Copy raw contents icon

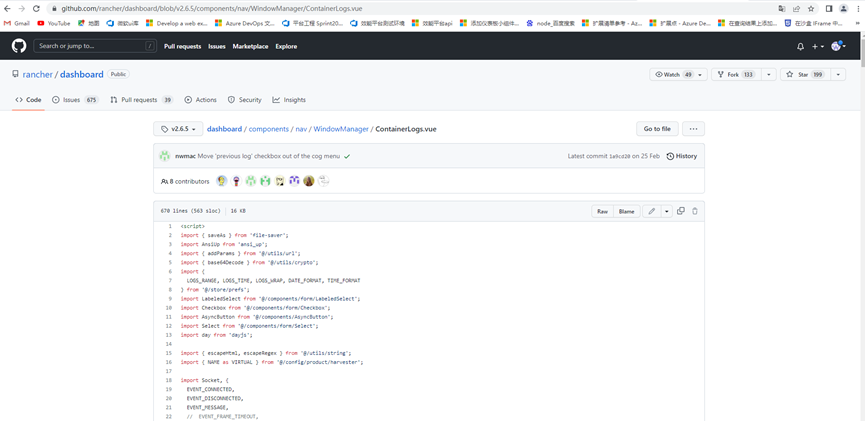pyautogui.click(x=681, y=211)
